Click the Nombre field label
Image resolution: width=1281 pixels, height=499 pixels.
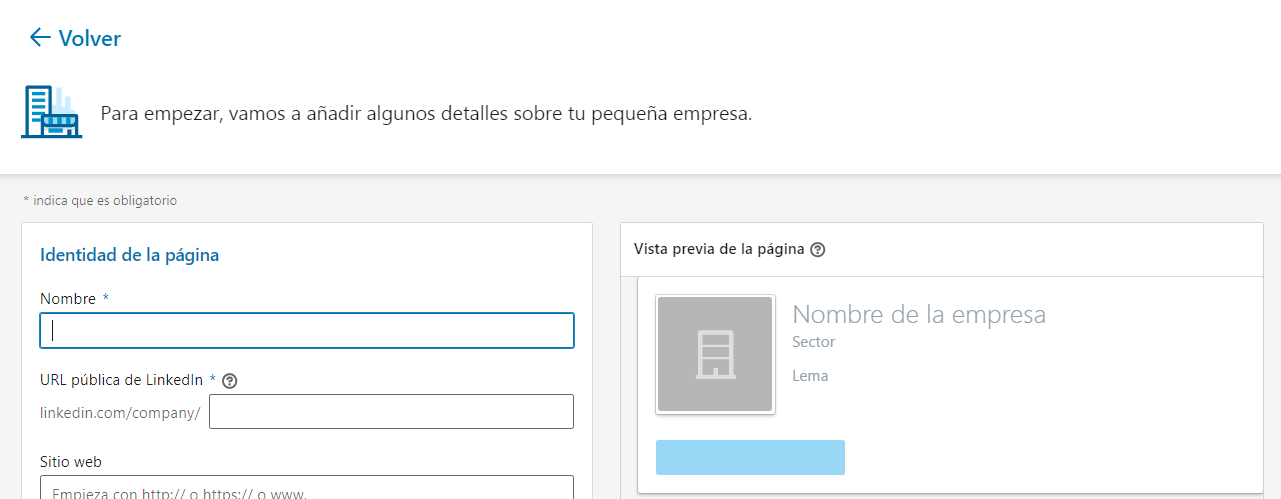click(68, 299)
